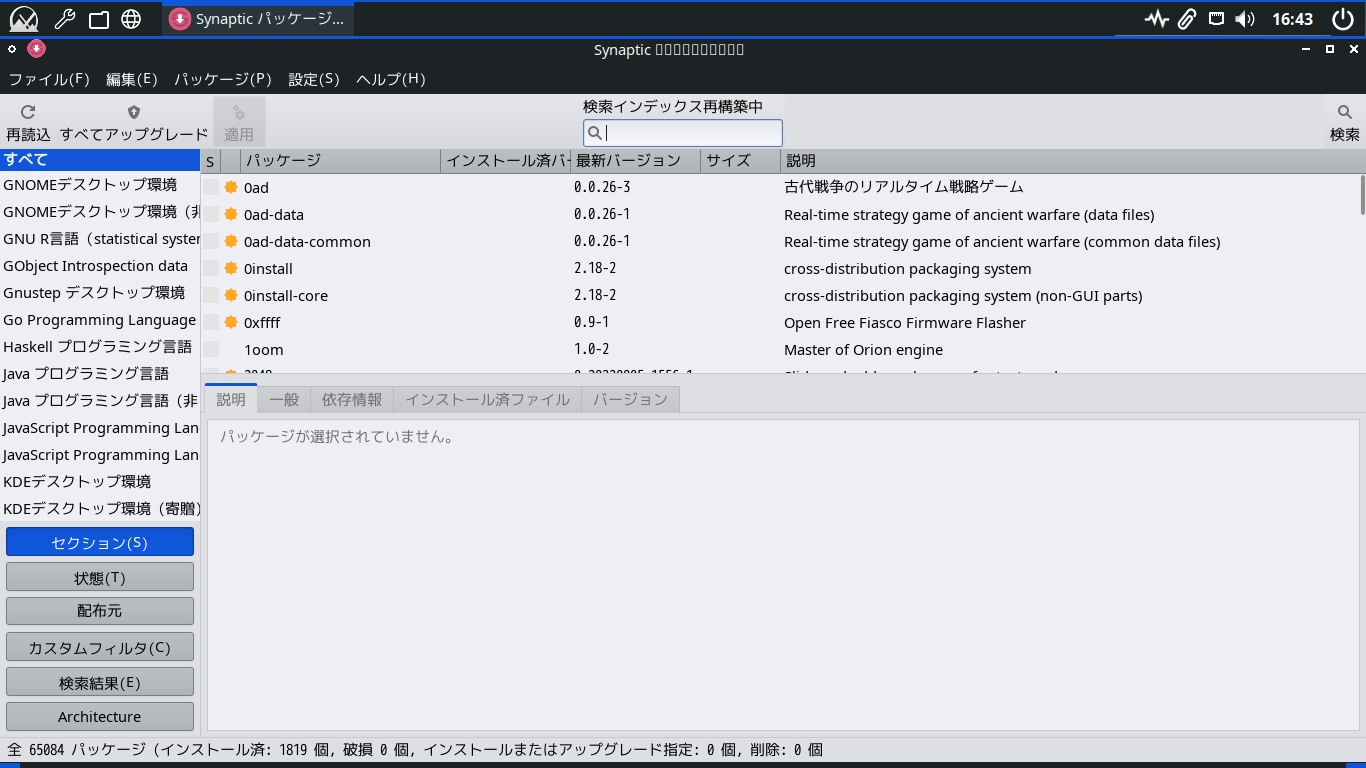This screenshot has height=768, width=1366.
Task: Click the Architecture filter button
Action: (x=100, y=717)
